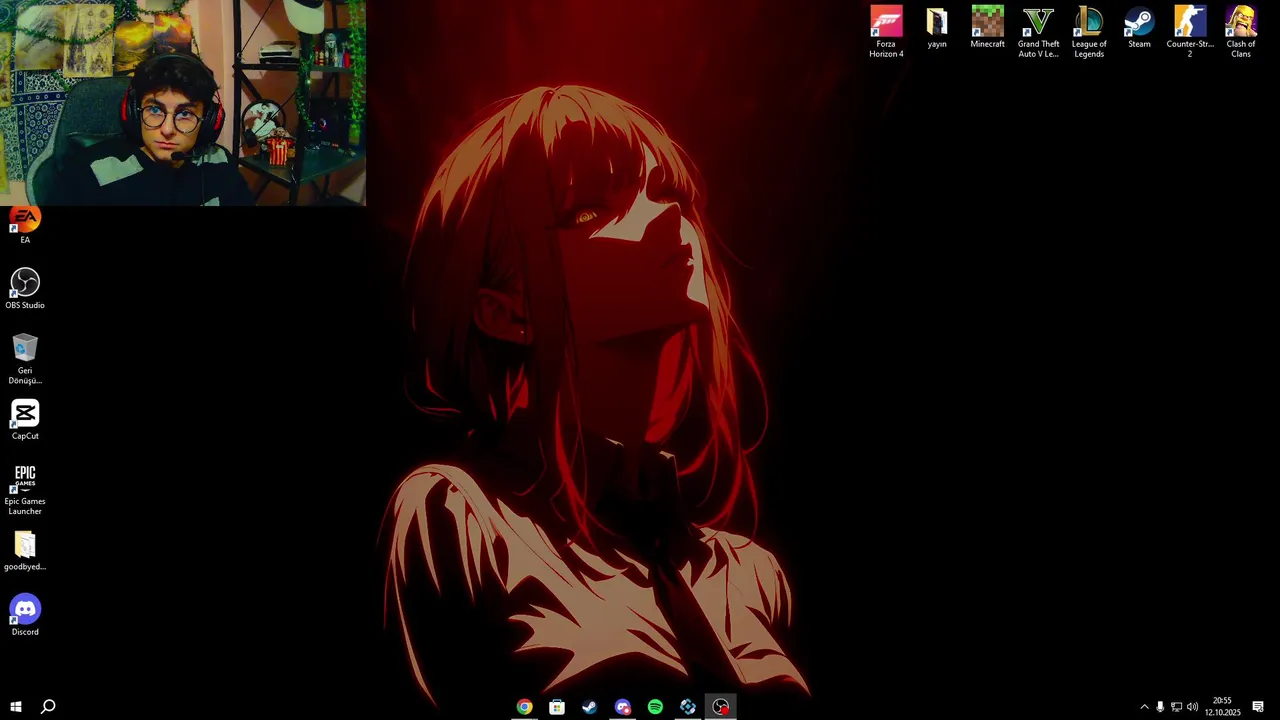Switch to OBS Studio in the taskbar

[x=721, y=707]
